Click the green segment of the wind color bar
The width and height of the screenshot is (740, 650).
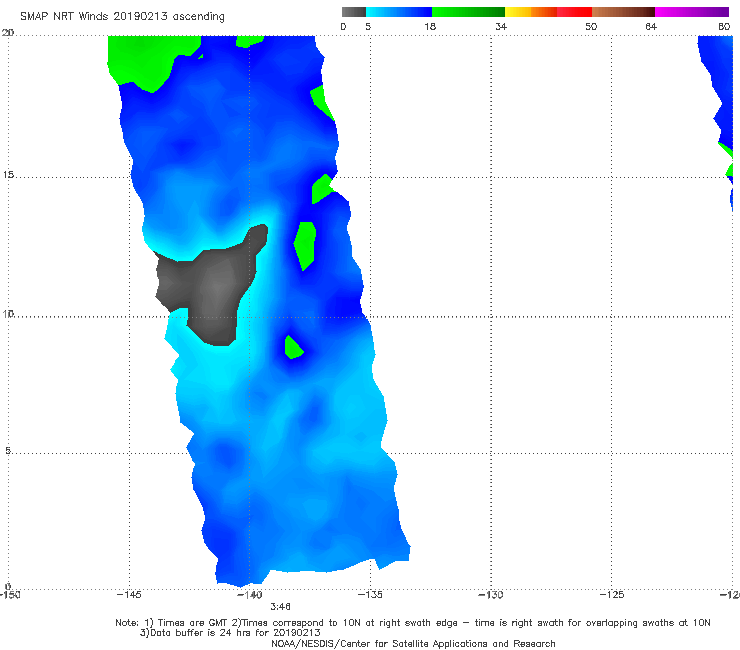(x=468, y=12)
